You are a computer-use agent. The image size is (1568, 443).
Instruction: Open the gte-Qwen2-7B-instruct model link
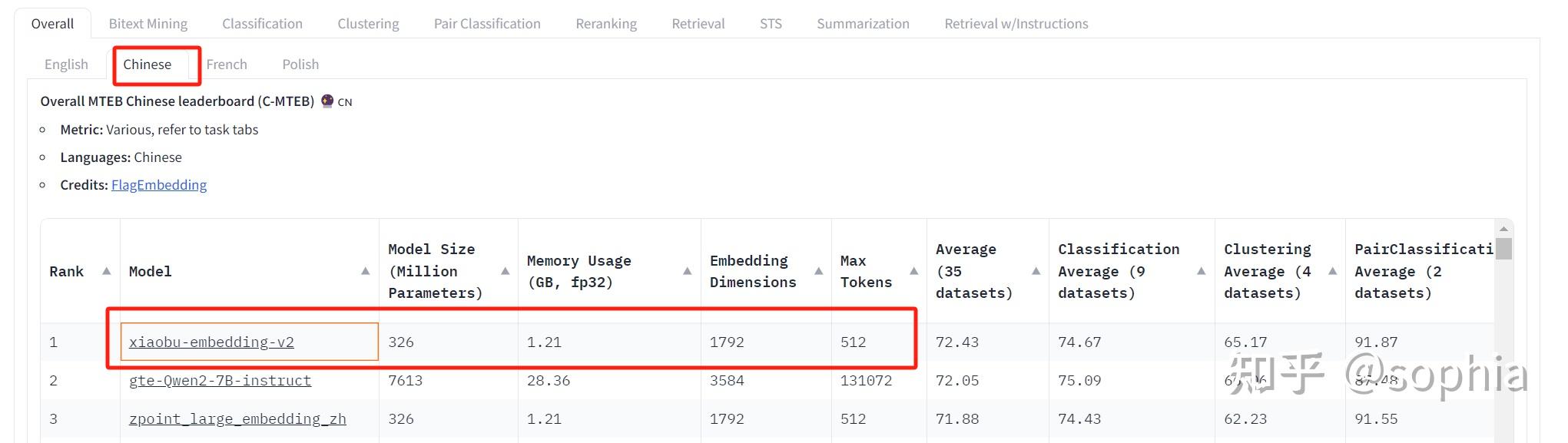pos(219,380)
